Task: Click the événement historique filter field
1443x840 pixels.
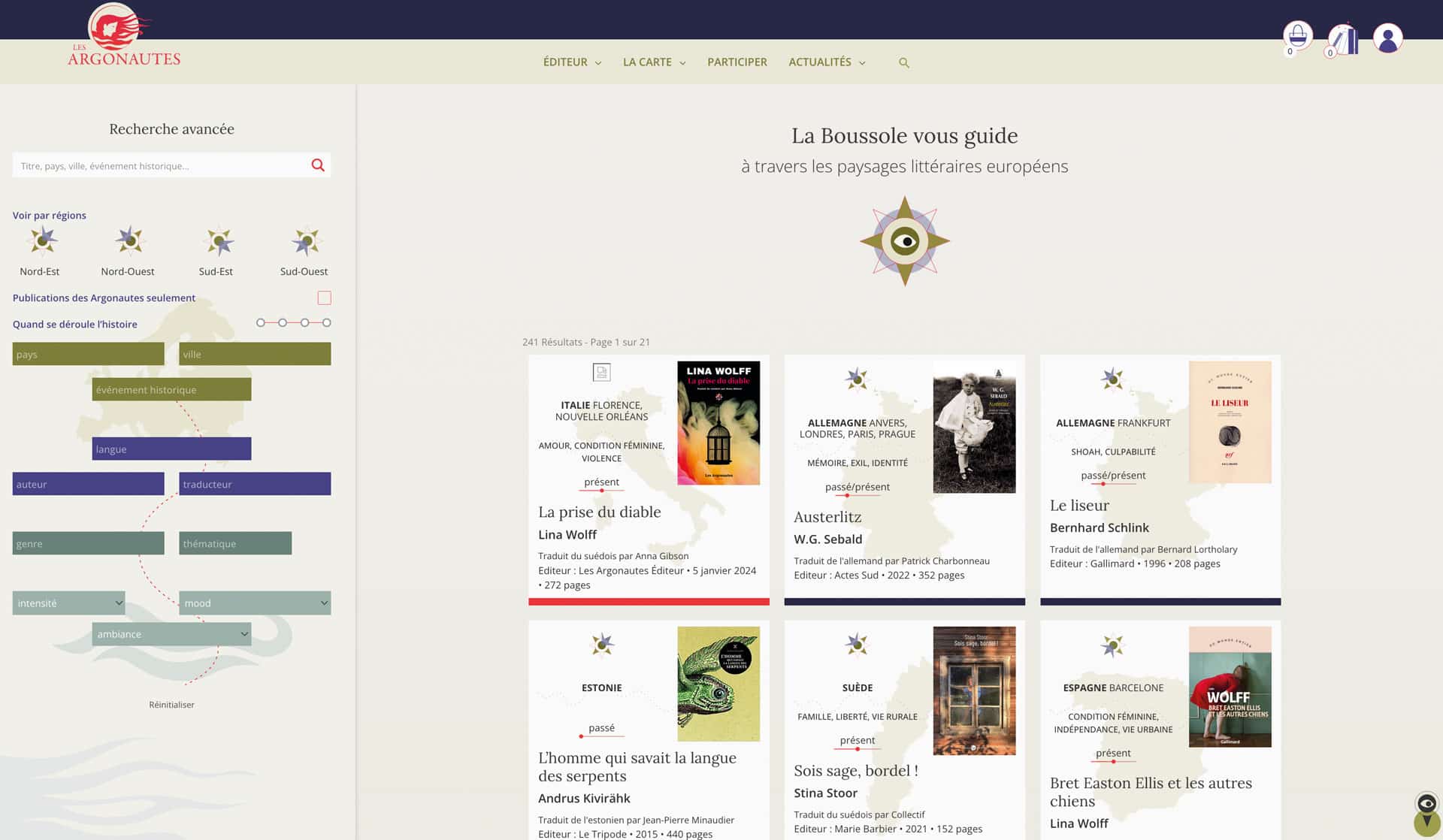Action: 171,390
